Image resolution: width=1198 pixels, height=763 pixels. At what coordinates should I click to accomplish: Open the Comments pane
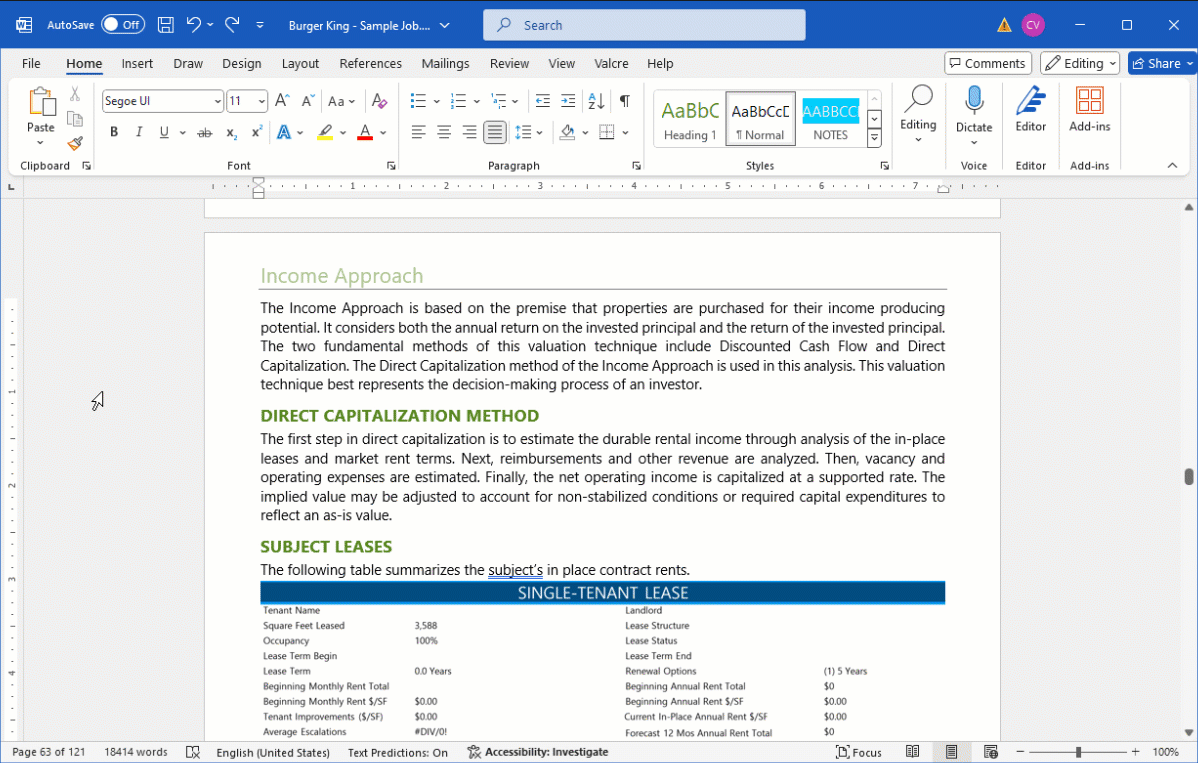coord(988,63)
